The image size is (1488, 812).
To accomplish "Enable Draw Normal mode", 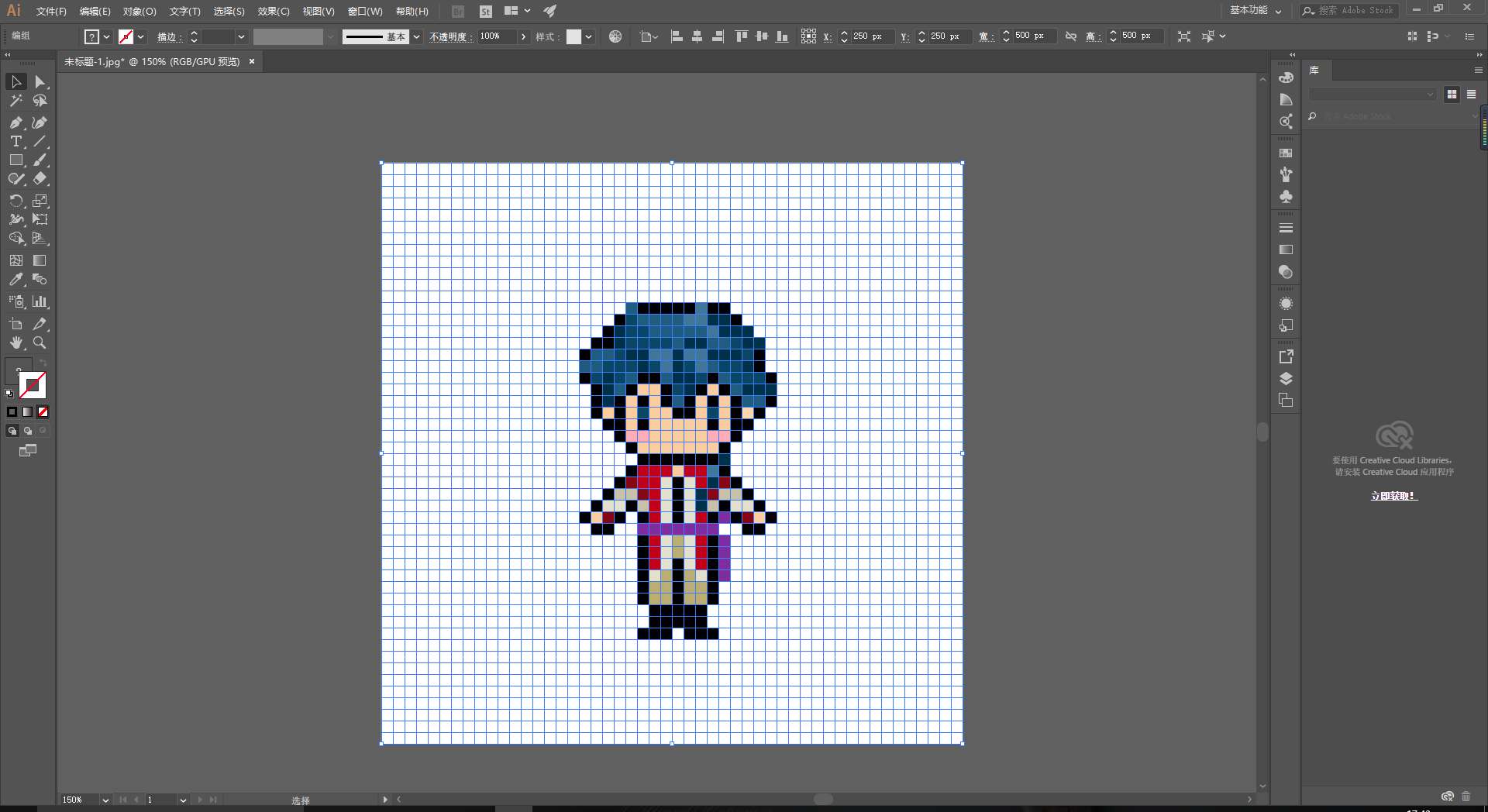I will (12, 431).
